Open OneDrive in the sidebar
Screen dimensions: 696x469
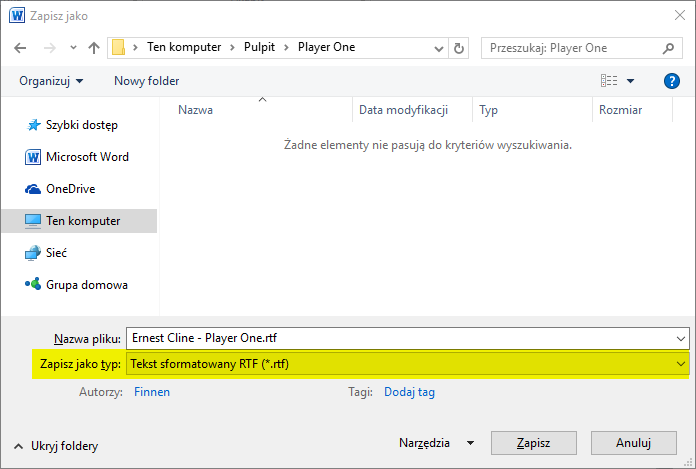[71, 189]
